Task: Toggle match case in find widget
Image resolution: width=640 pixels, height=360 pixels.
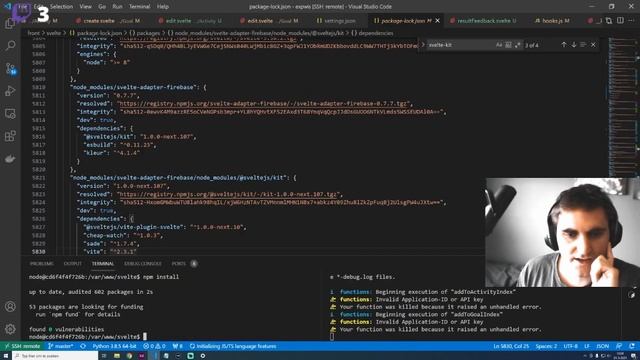Action: [498, 45]
